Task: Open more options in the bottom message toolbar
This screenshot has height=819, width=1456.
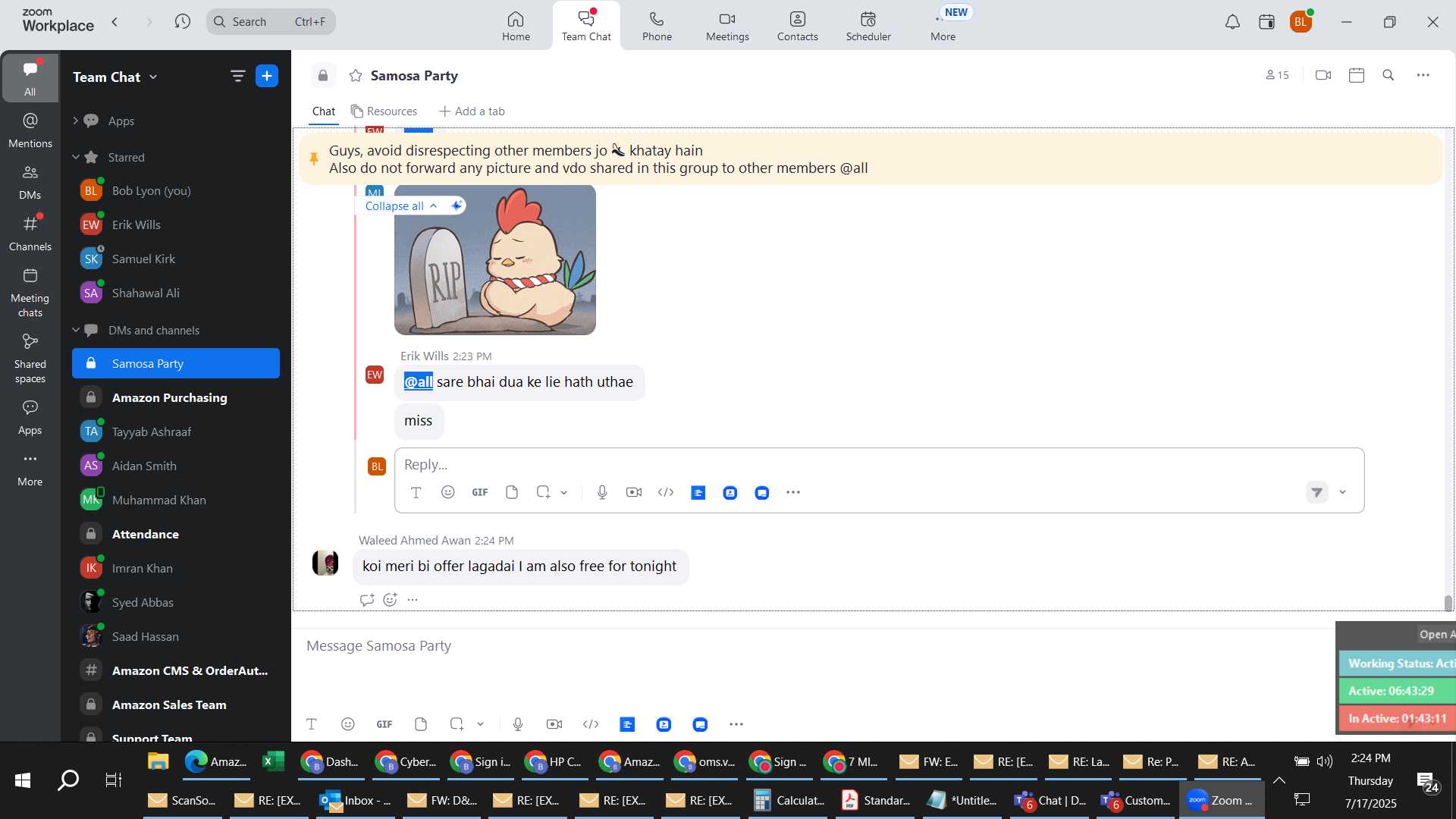Action: tap(736, 724)
